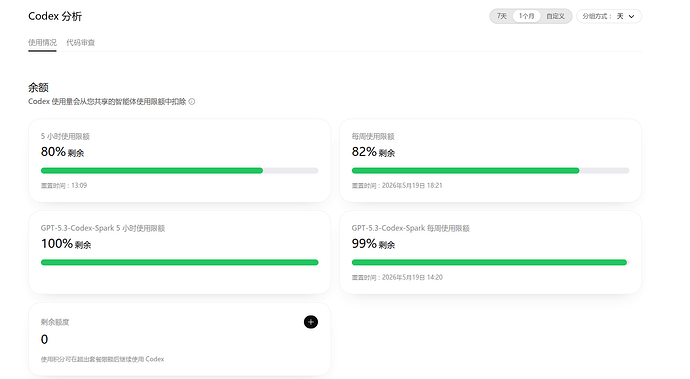Click the 剩余额度 label
This screenshot has width=690, height=379.
pos(55,322)
